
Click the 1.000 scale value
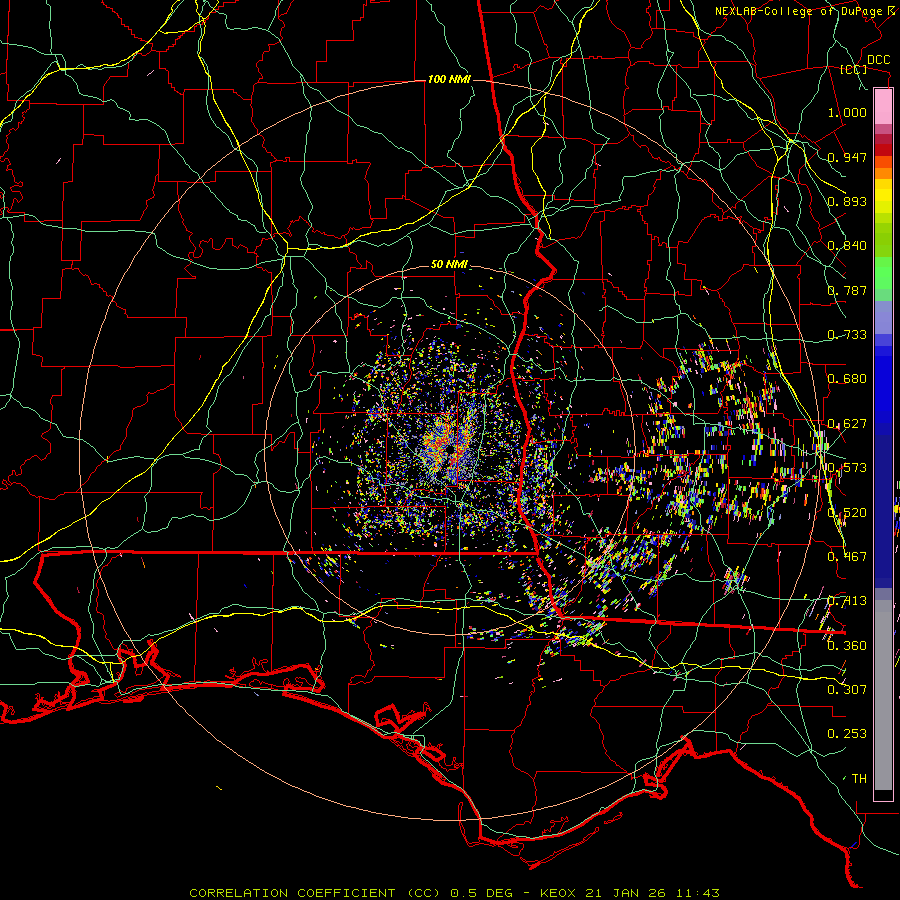tap(847, 112)
